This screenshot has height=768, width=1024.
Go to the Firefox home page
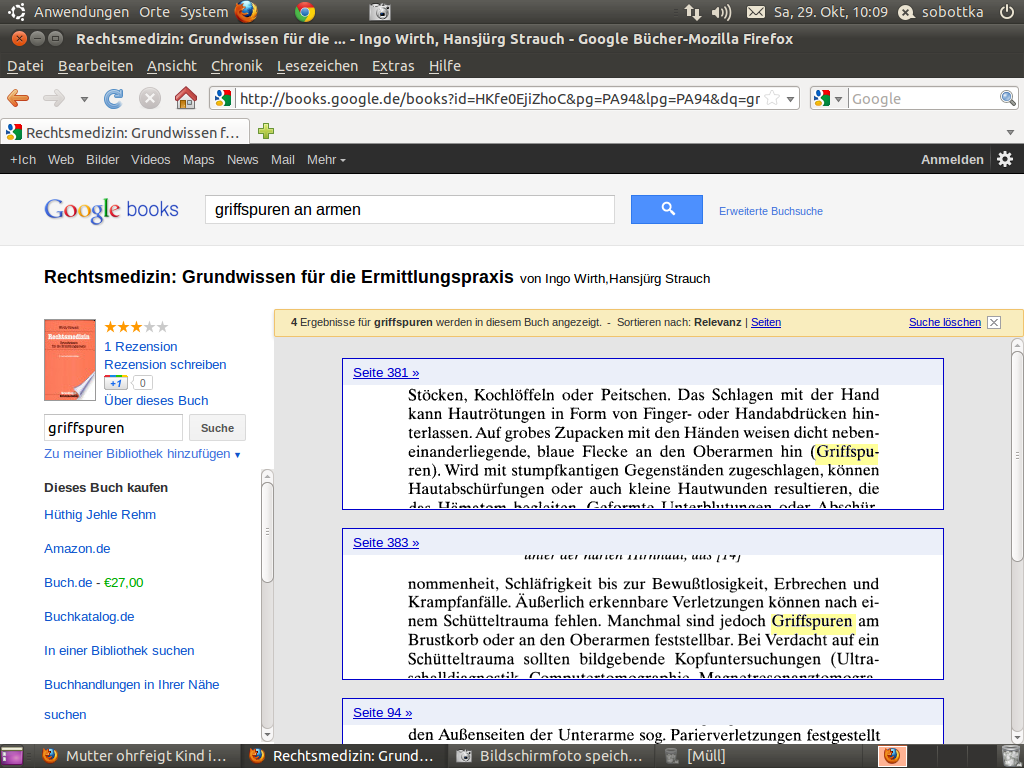pyautogui.click(x=185, y=99)
